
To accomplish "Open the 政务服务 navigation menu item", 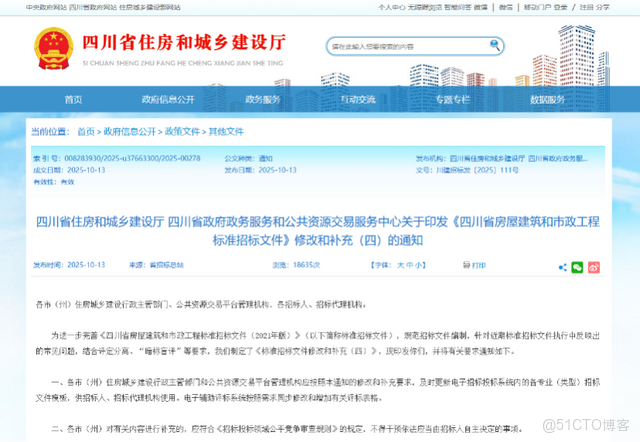I will coord(263,99).
